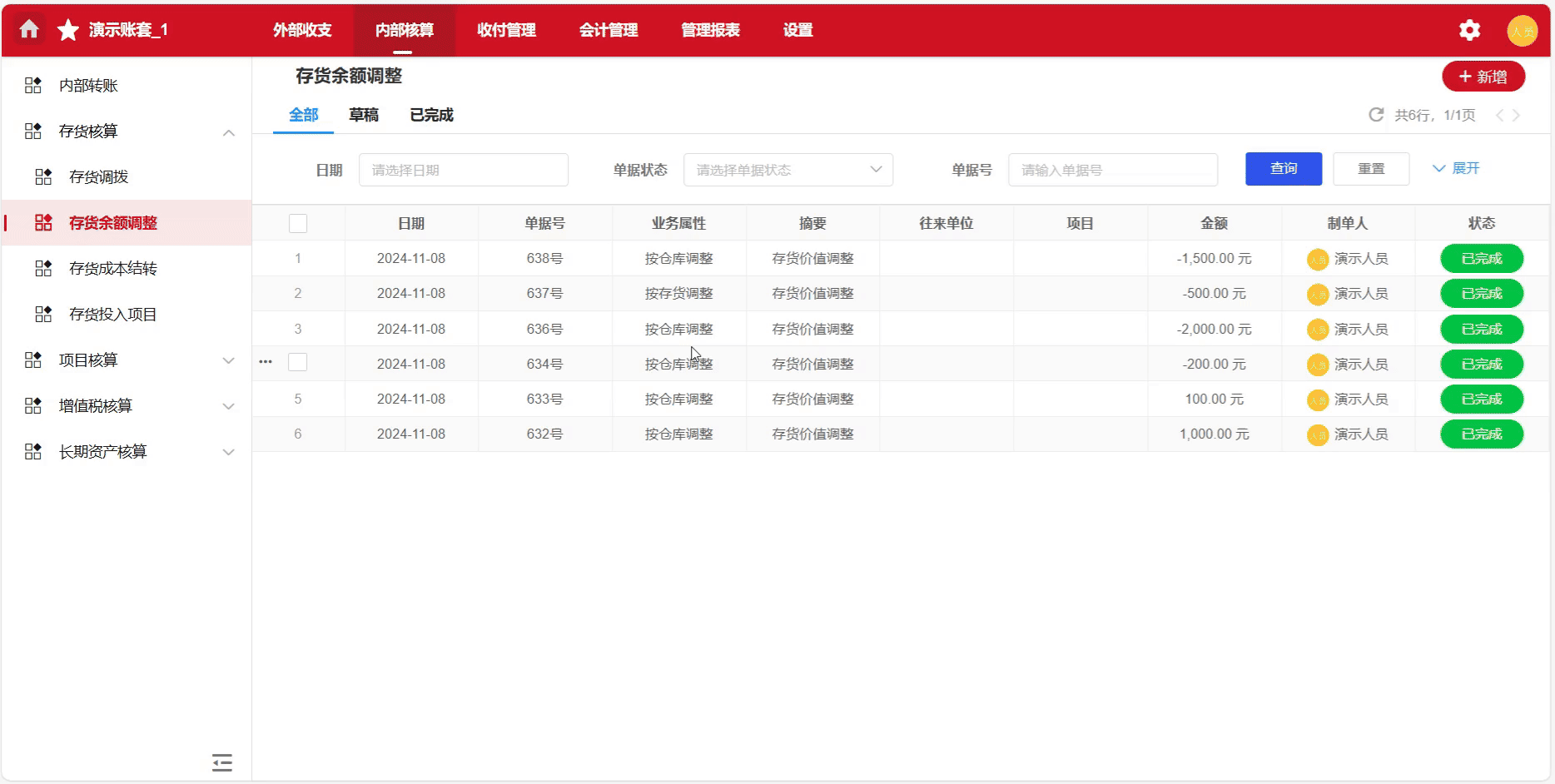Click the user avatar in the top right

pyautogui.click(x=1522, y=31)
